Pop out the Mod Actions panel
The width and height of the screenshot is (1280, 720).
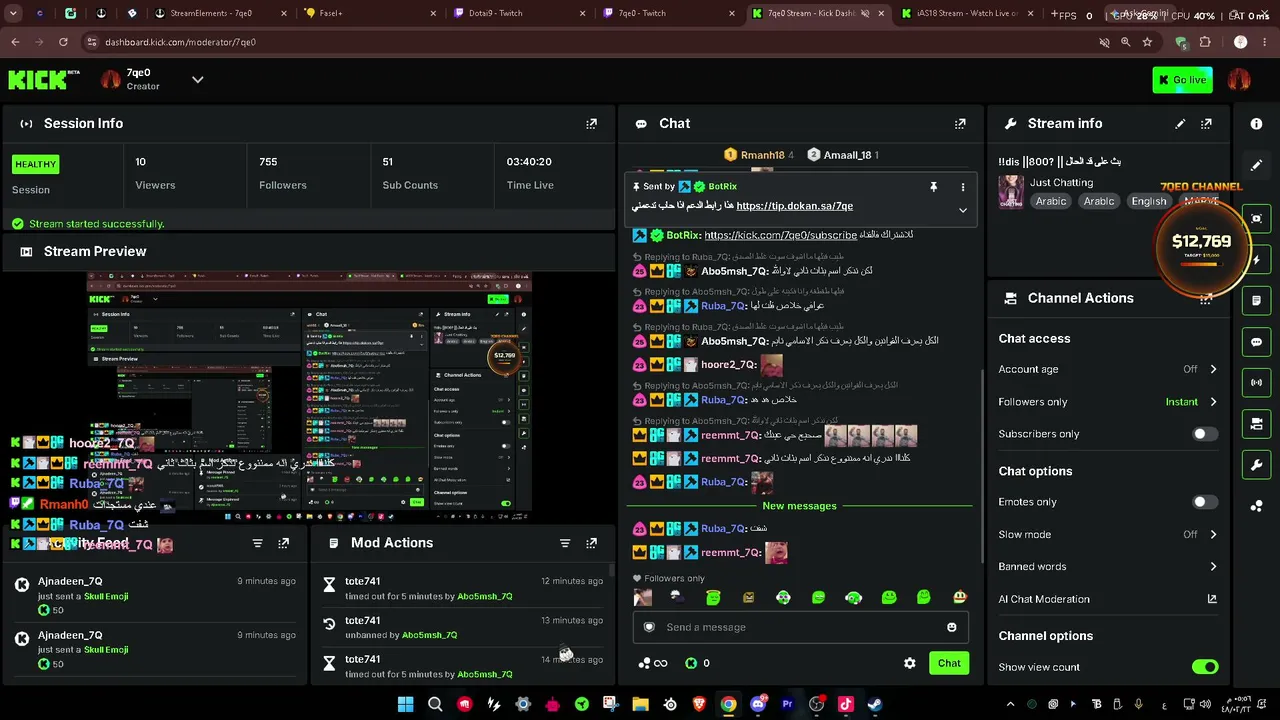tap(591, 543)
